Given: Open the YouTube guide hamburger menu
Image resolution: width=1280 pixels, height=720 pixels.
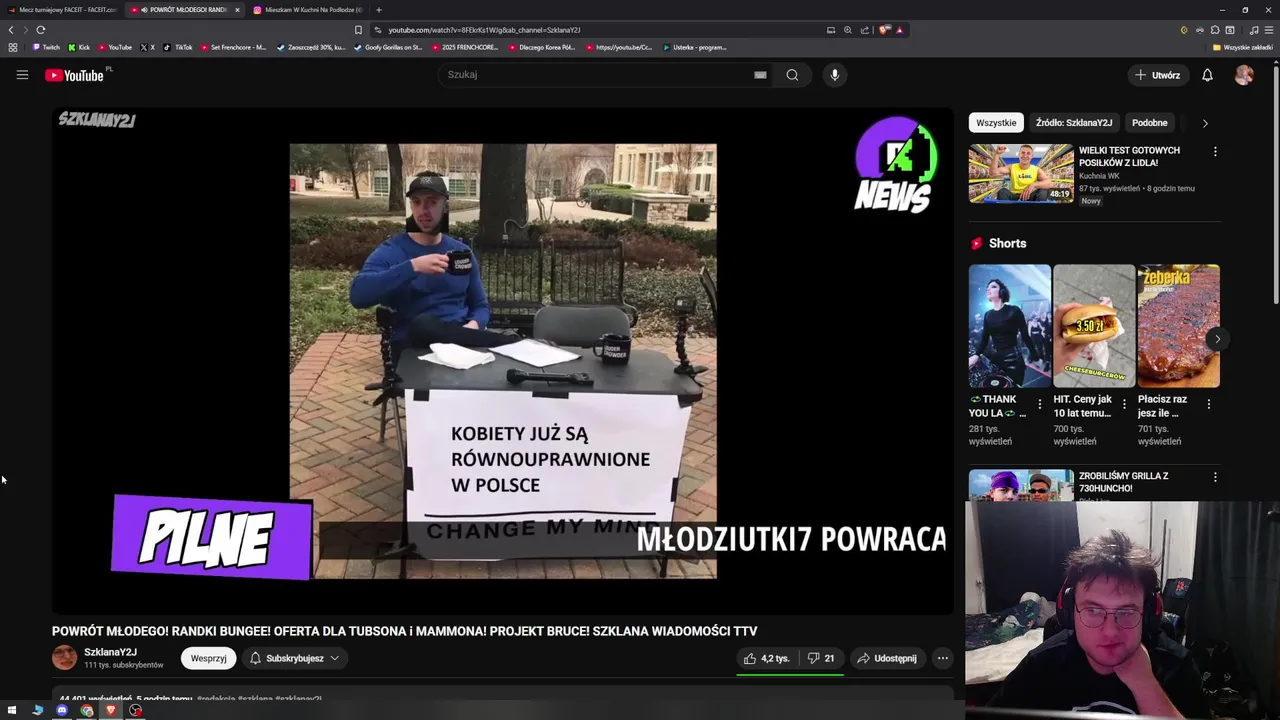Looking at the screenshot, I should click(22, 75).
